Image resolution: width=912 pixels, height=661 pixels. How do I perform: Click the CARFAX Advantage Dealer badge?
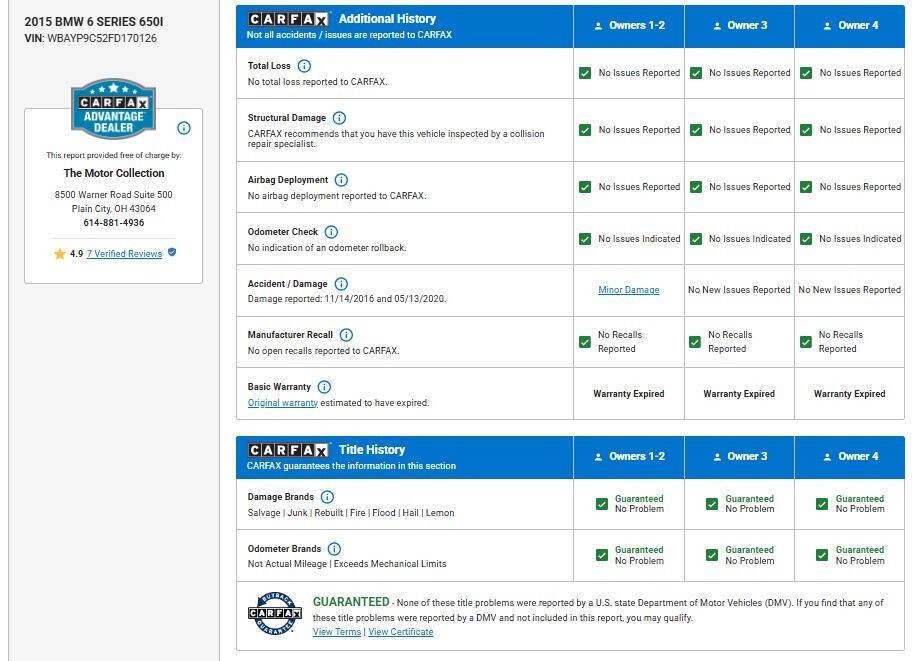coord(113,109)
